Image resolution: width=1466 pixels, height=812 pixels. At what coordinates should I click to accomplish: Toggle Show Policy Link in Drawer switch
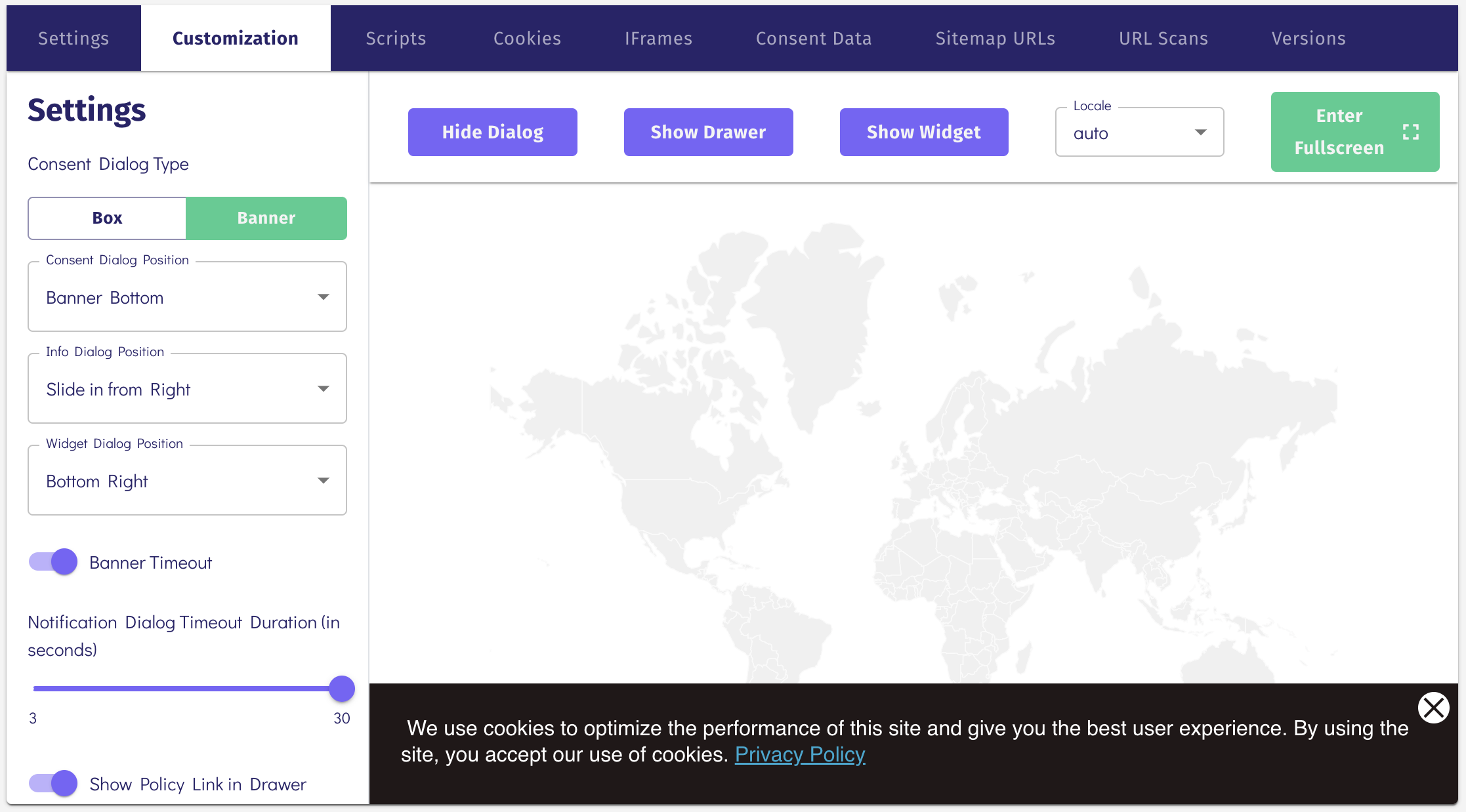tap(54, 783)
